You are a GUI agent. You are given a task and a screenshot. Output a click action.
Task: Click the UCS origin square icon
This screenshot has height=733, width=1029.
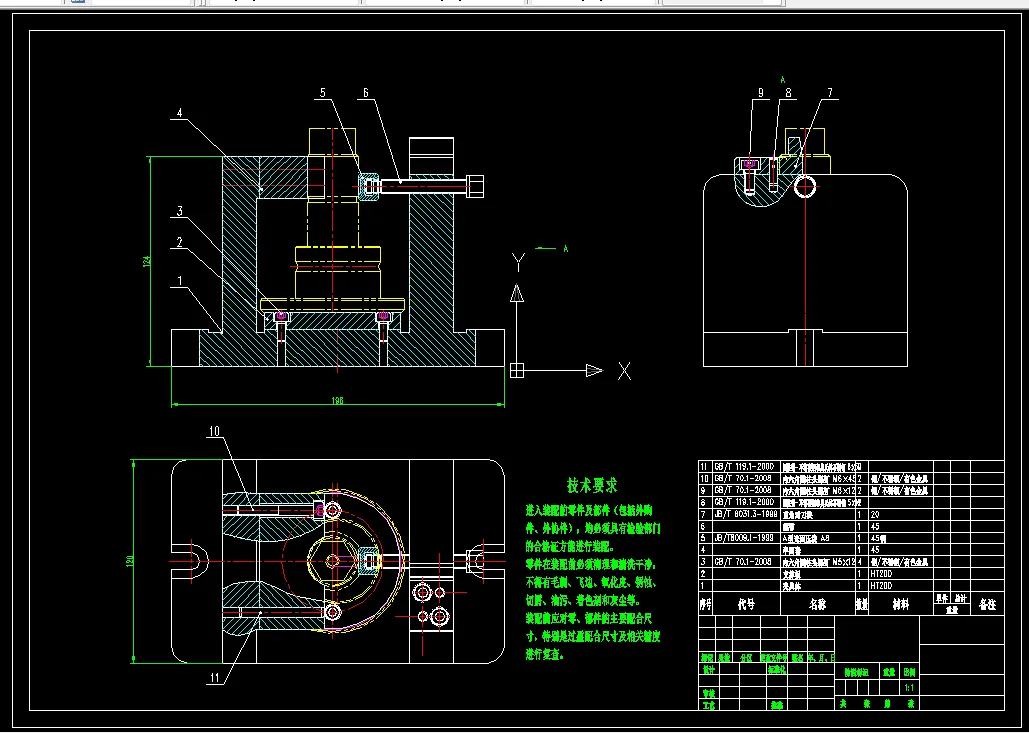[x=517, y=371]
